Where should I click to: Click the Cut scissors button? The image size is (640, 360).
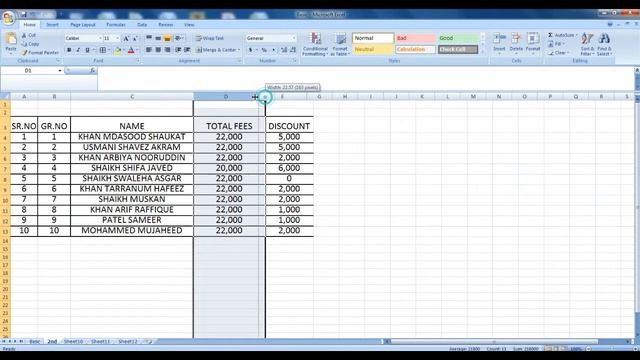point(29,36)
